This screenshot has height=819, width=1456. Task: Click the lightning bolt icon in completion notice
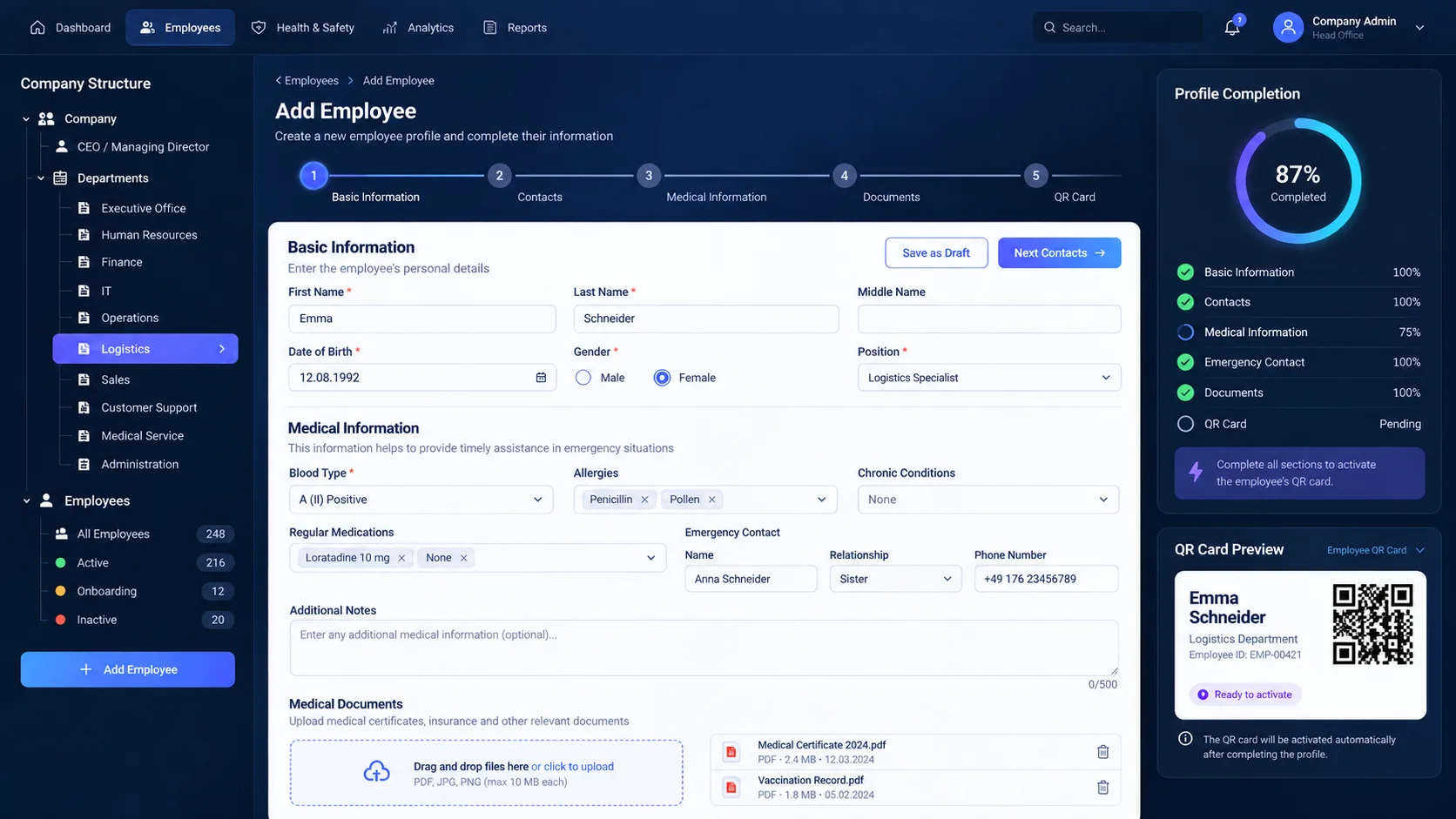pyautogui.click(x=1196, y=473)
